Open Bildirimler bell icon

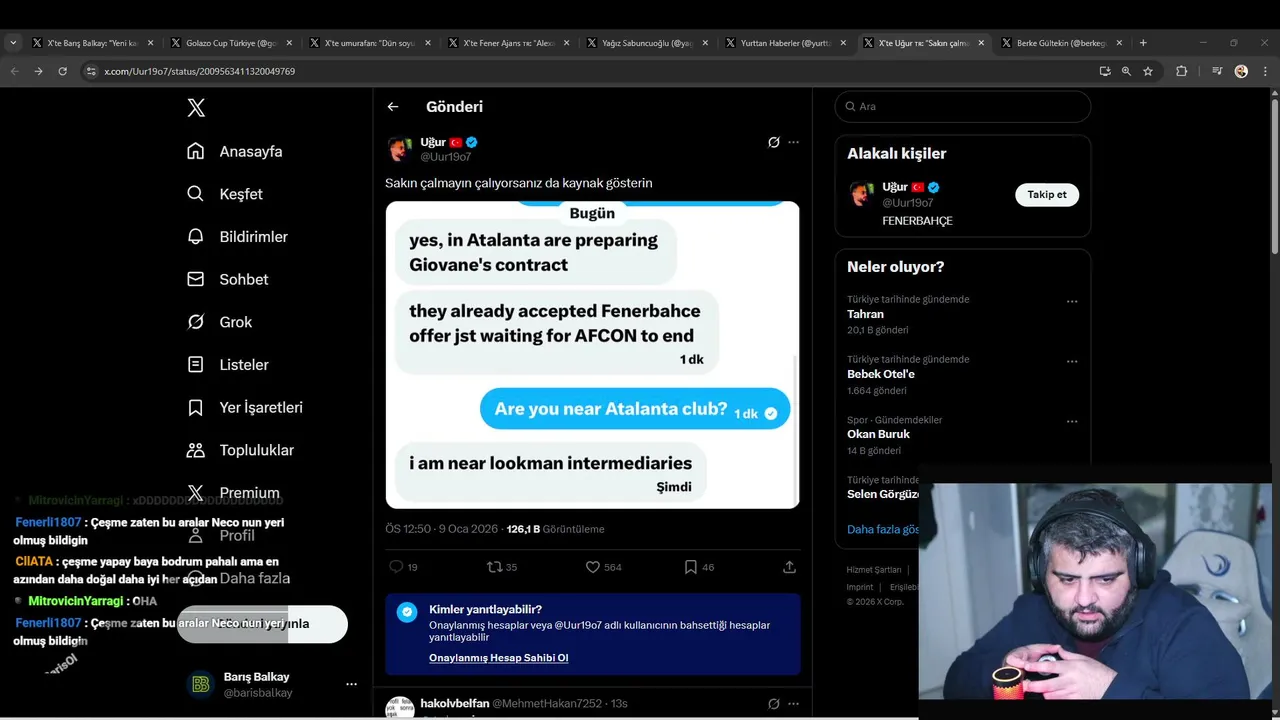pyautogui.click(x=196, y=236)
